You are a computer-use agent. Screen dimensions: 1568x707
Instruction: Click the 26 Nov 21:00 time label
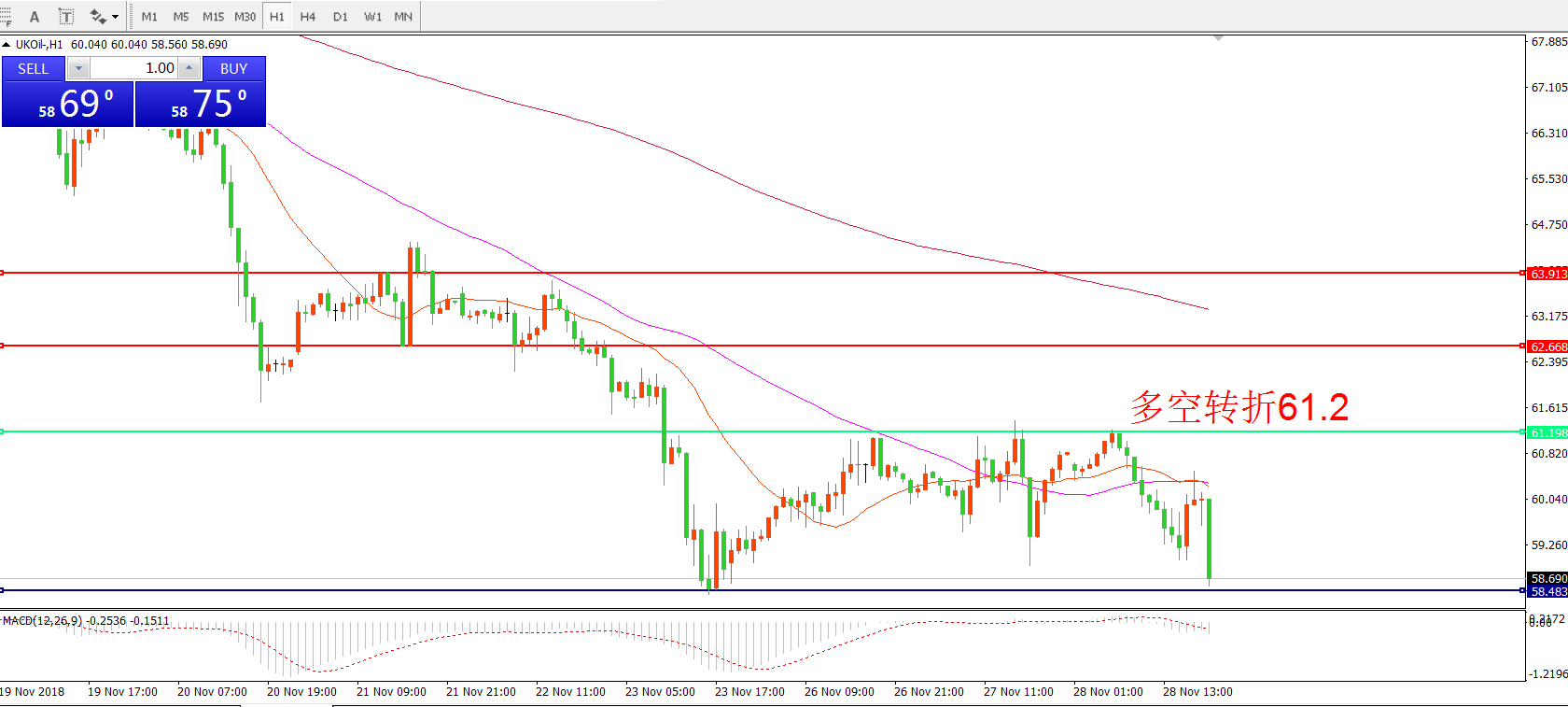pyautogui.click(x=929, y=692)
